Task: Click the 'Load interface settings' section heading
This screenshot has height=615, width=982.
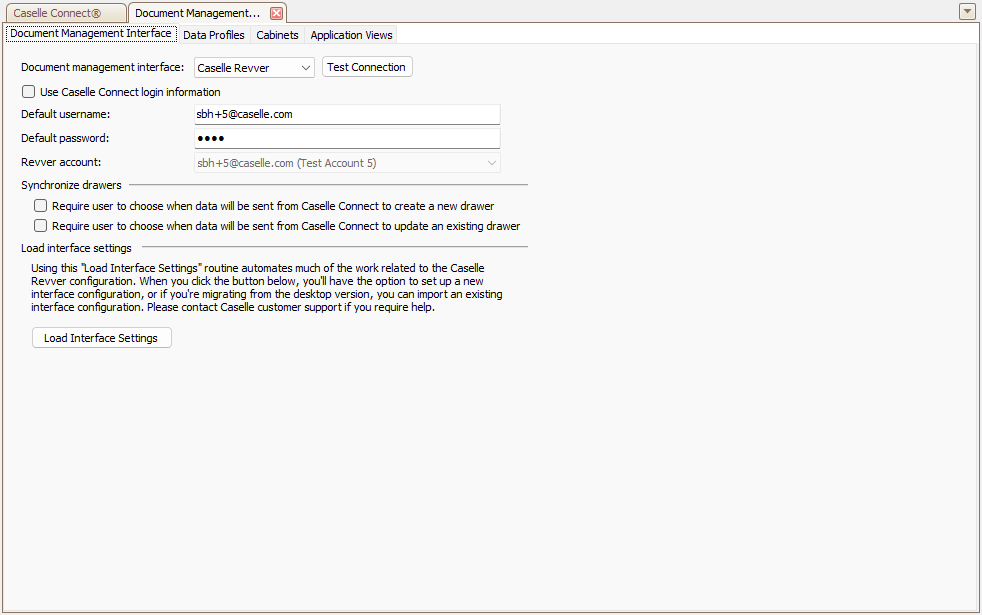Action: coord(76,248)
